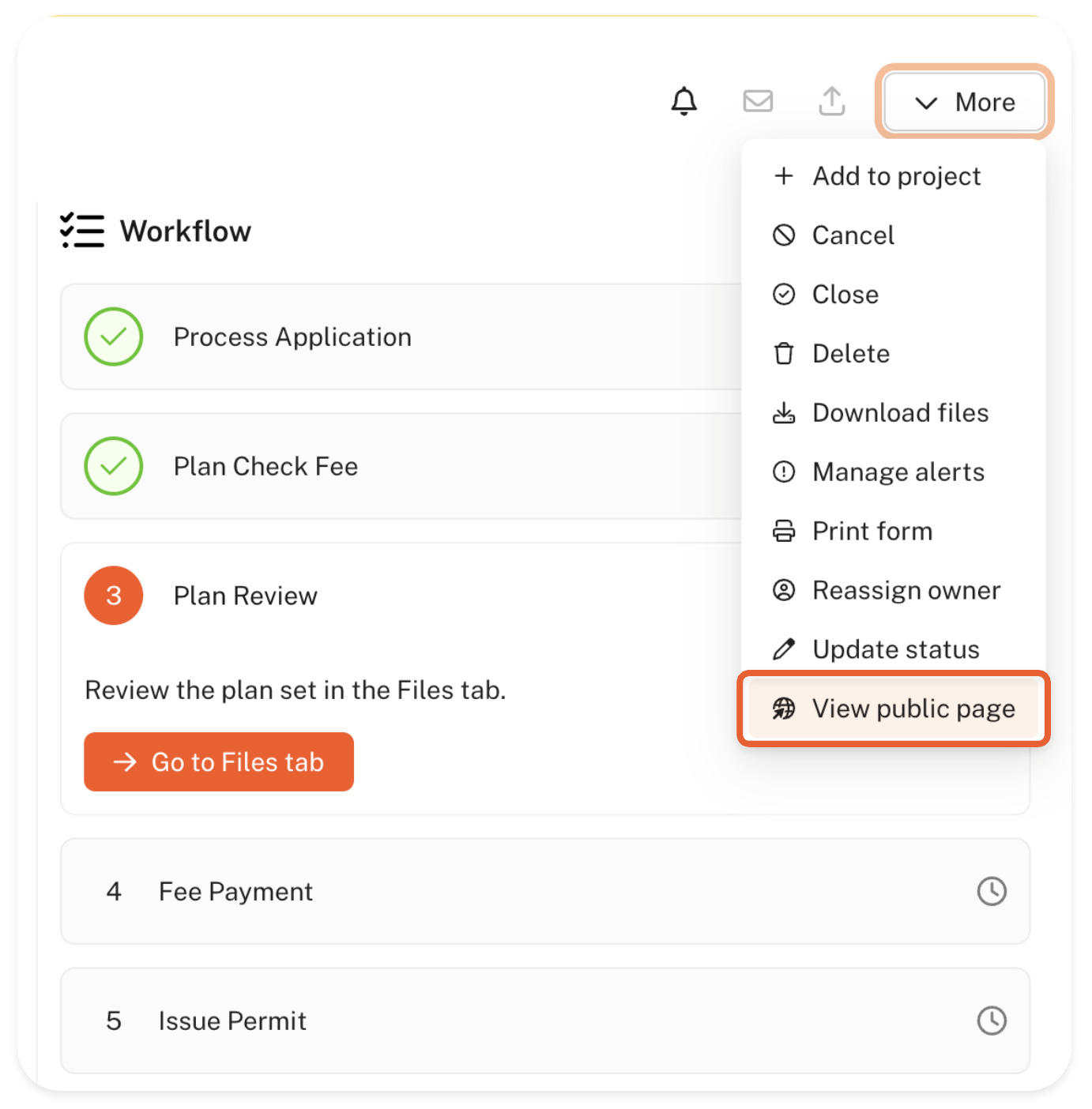This screenshot has height=1109, width=1092.
Task: Click the Workflow checklist icon
Action: point(82,231)
